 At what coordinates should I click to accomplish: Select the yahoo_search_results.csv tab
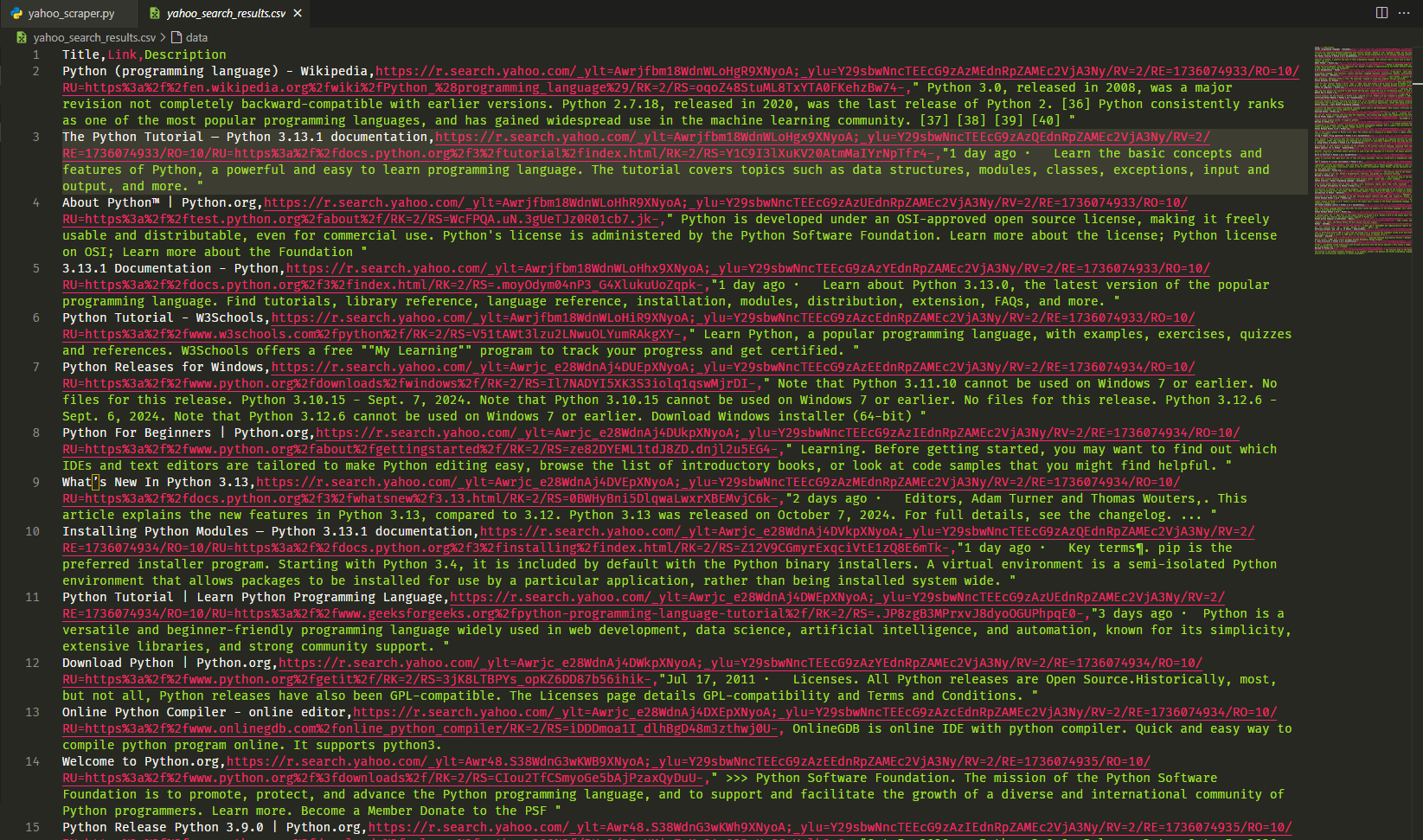[x=226, y=14]
